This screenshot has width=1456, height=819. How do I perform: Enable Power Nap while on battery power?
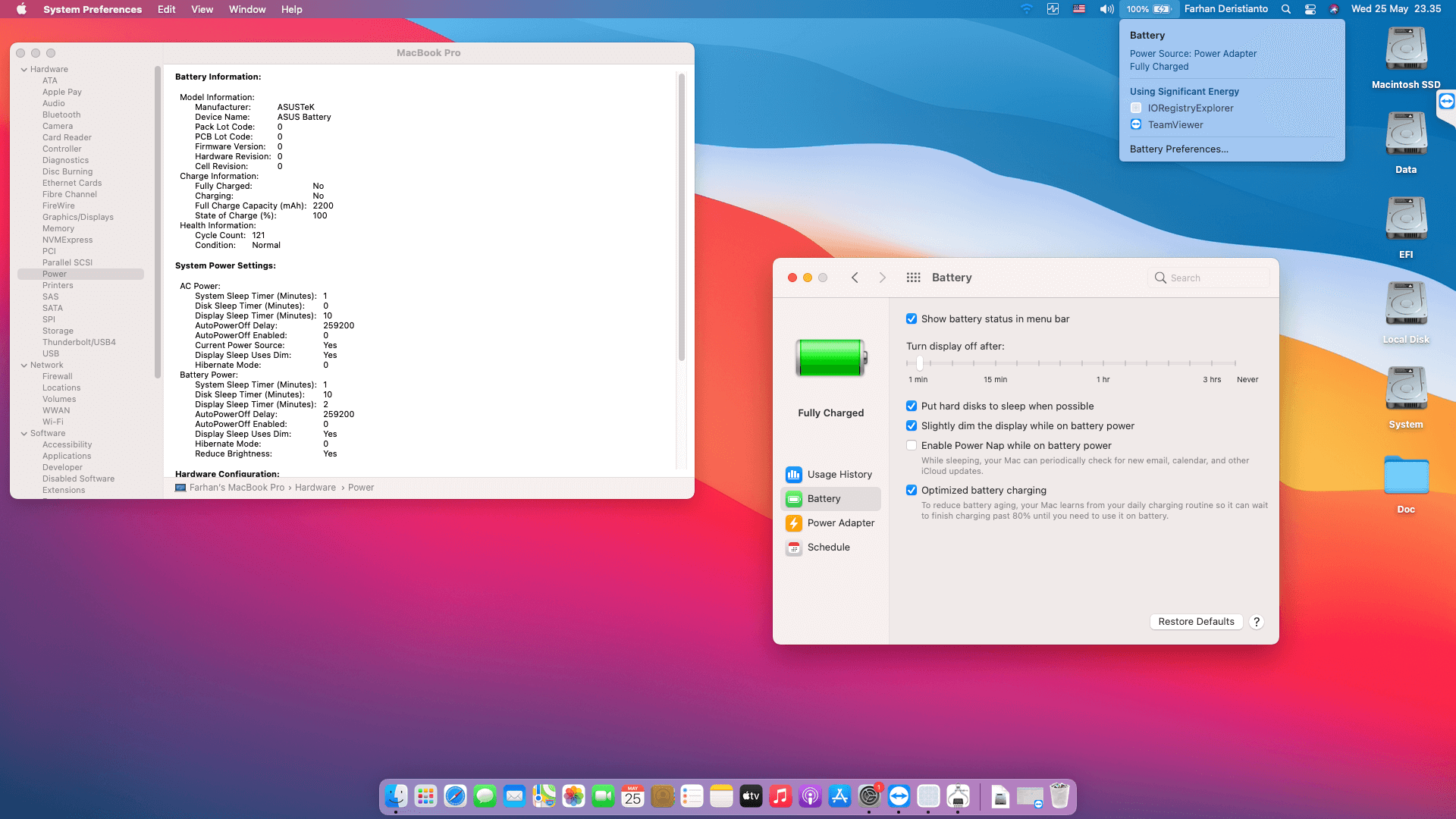912,445
